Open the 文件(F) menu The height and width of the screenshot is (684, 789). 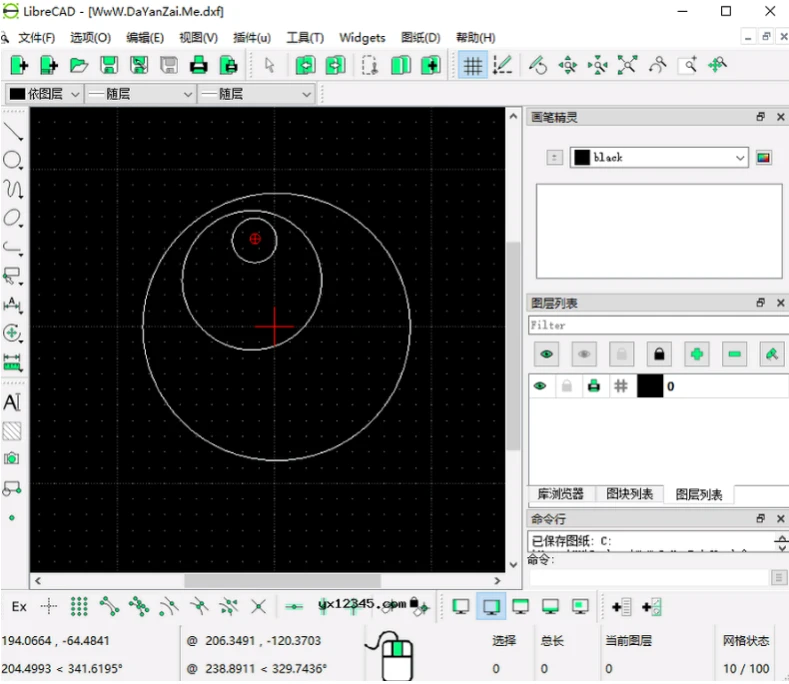point(36,38)
